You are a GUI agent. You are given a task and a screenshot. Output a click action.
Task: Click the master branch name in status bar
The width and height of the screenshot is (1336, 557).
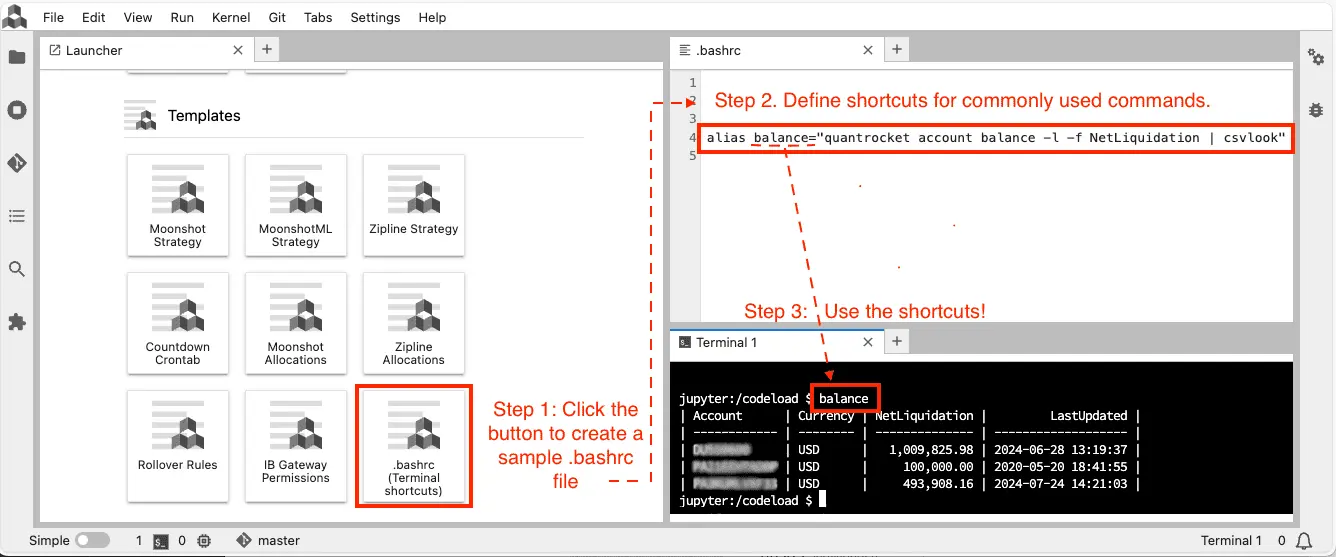(x=279, y=541)
